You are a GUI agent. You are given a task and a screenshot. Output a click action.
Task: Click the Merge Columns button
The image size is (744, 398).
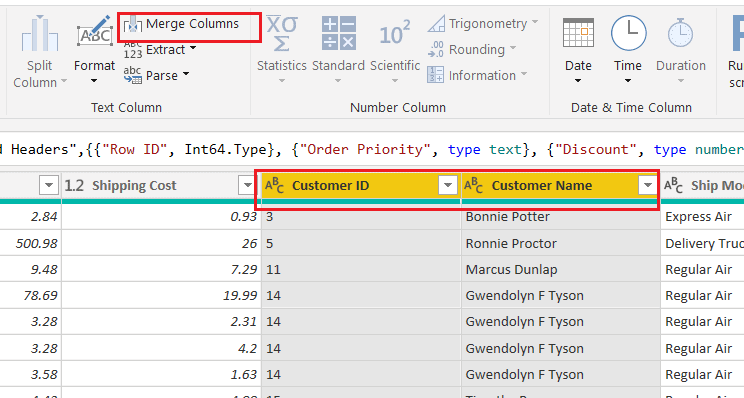(x=182, y=24)
